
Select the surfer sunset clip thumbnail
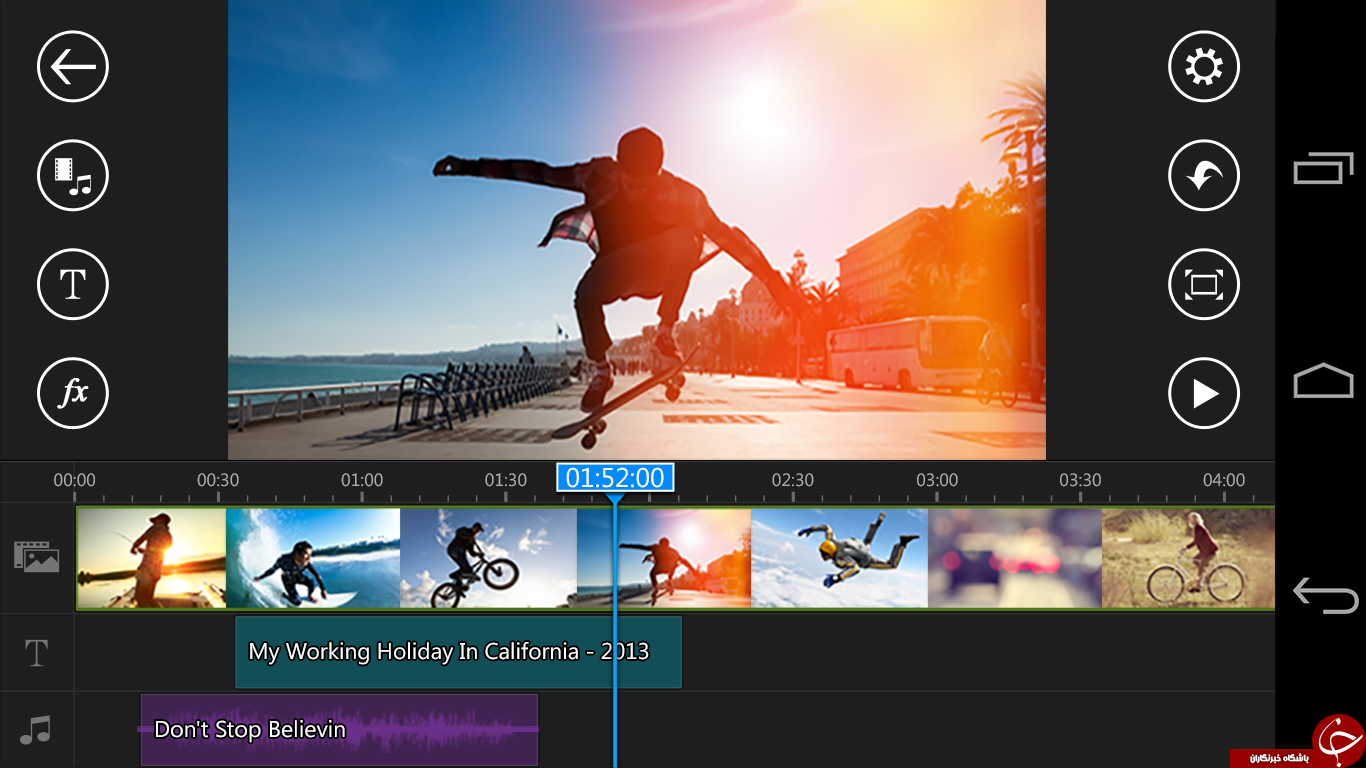click(x=152, y=558)
